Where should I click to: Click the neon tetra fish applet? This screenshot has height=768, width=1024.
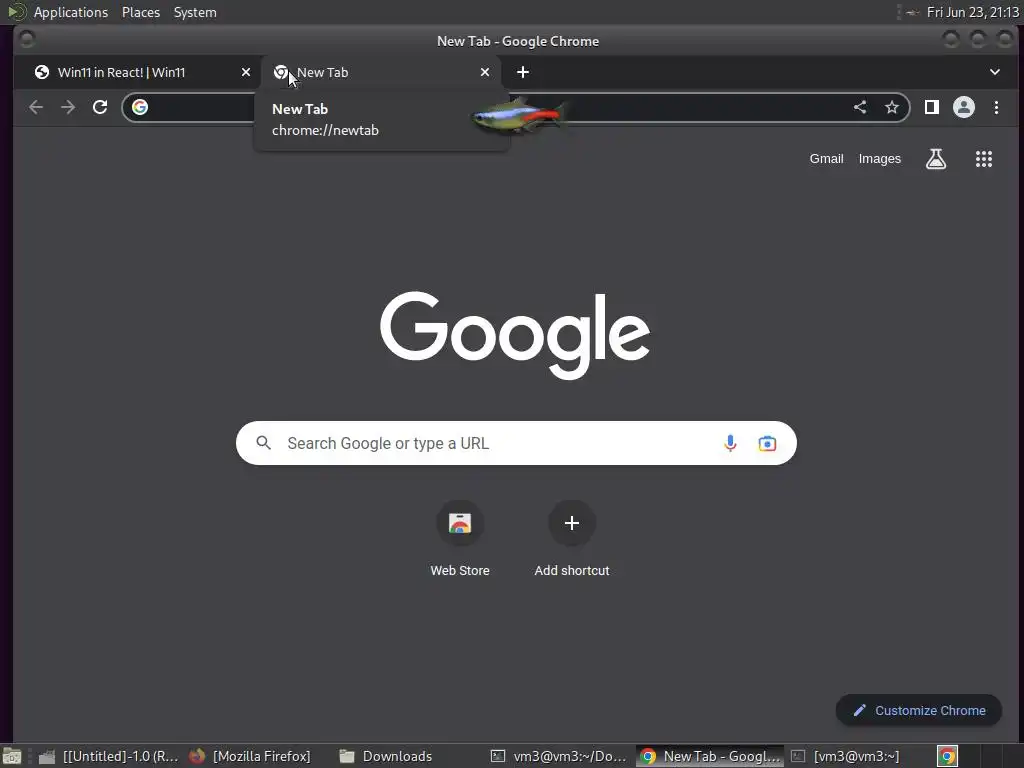(x=519, y=115)
